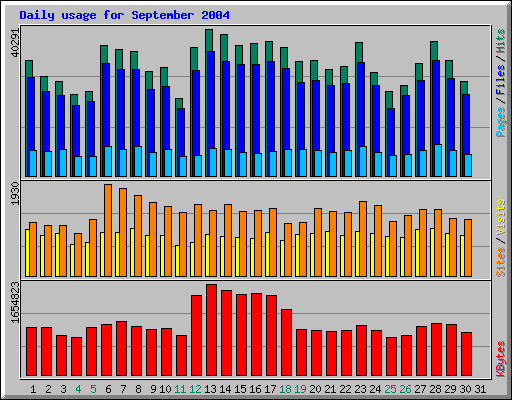Image resolution: width=512 pixels, height=400 pixels.
Task: Click day label 10 on the x-axis
Action: pyautogui.click(x=165, y=389)
